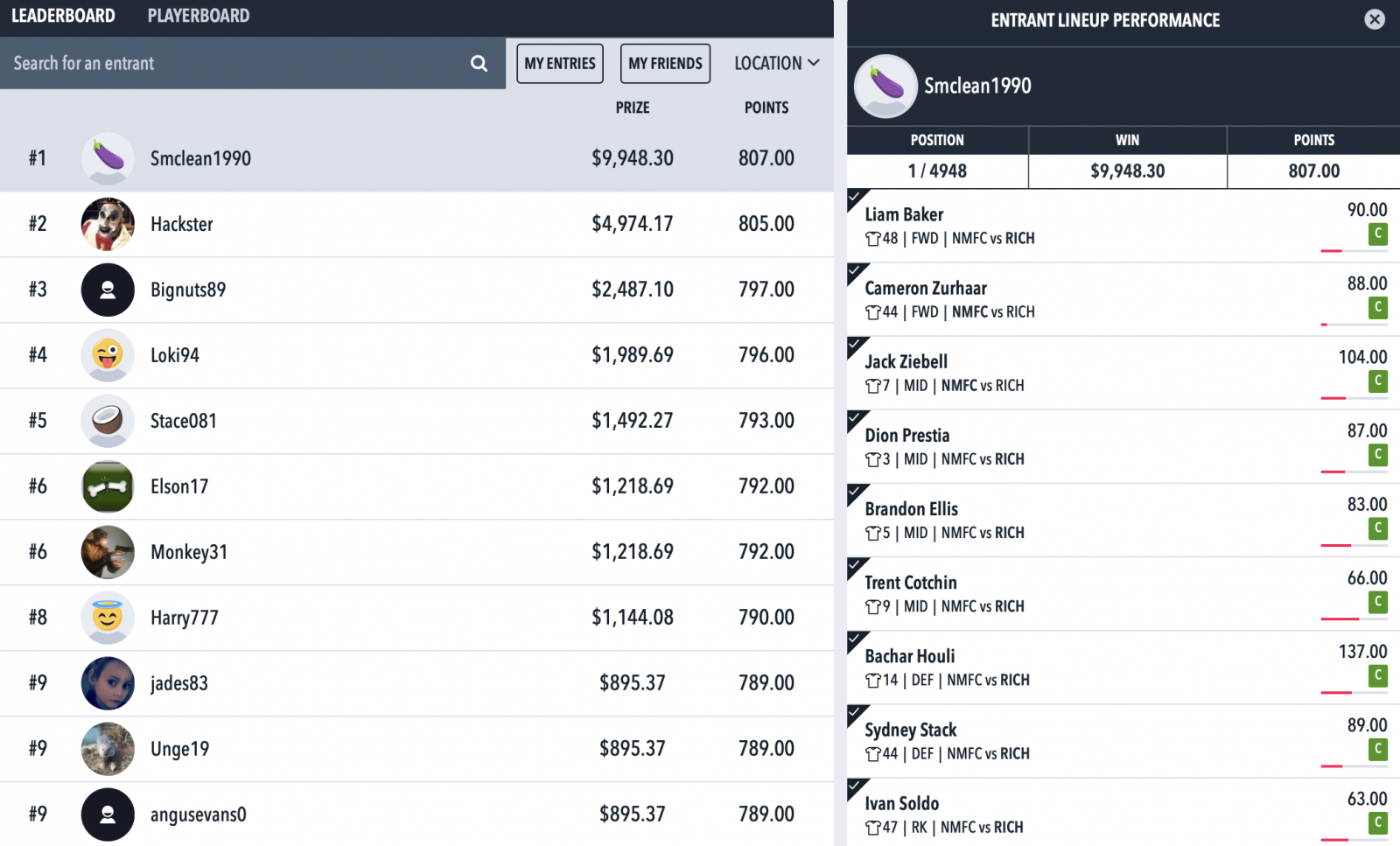This screenshot has height=846, width=1400.
Task: Click the Prize column header
Action: (633, 108)
